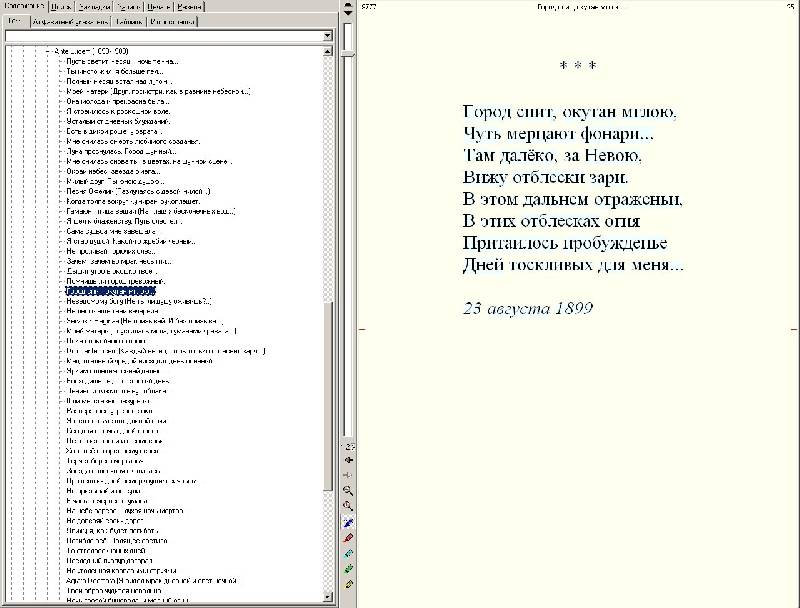This screenshot has height=608, width=800.
Task: Open the Поиск tab
Action: pos(61,7)
